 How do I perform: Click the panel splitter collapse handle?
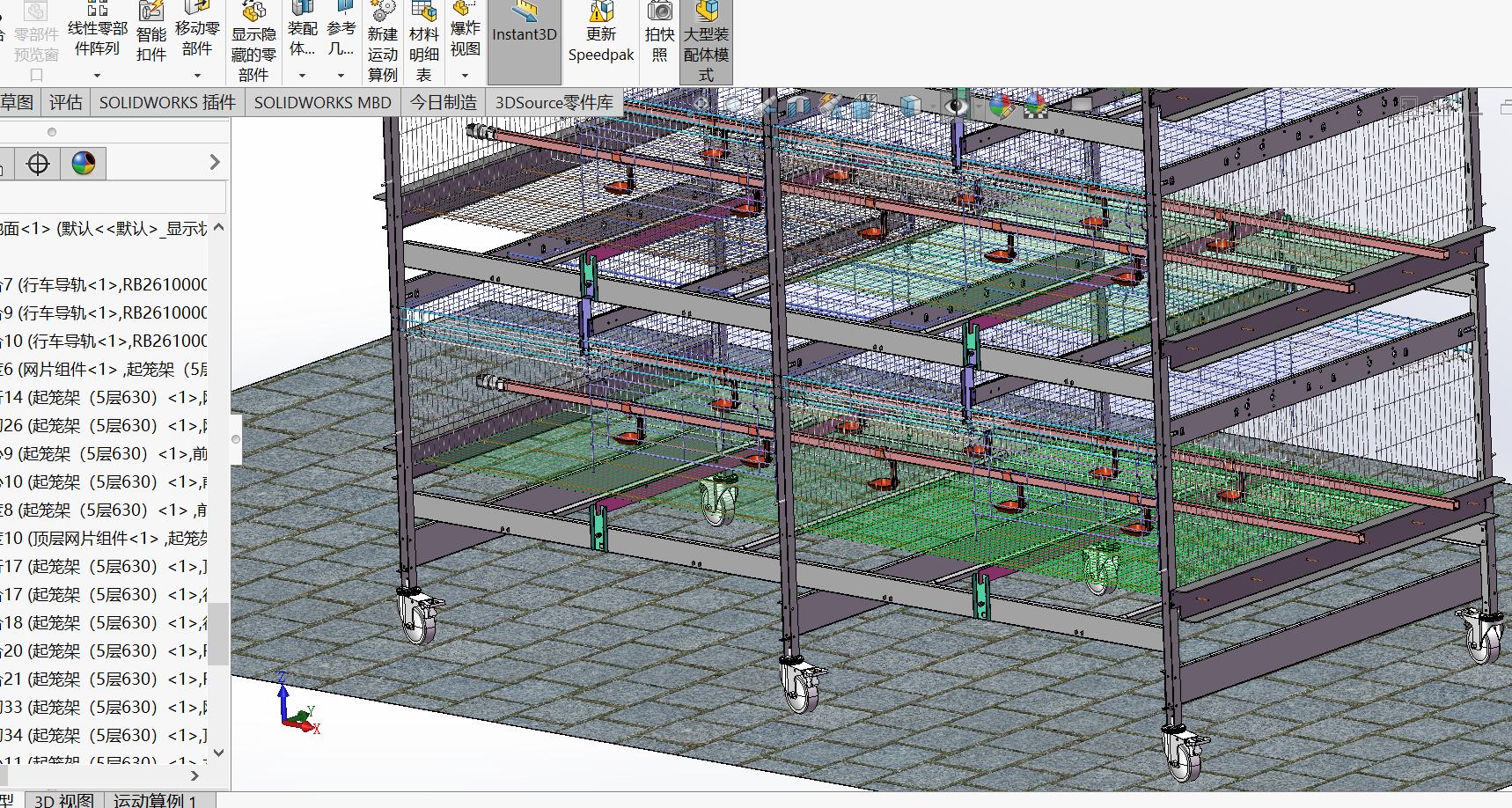pos(235,438)
